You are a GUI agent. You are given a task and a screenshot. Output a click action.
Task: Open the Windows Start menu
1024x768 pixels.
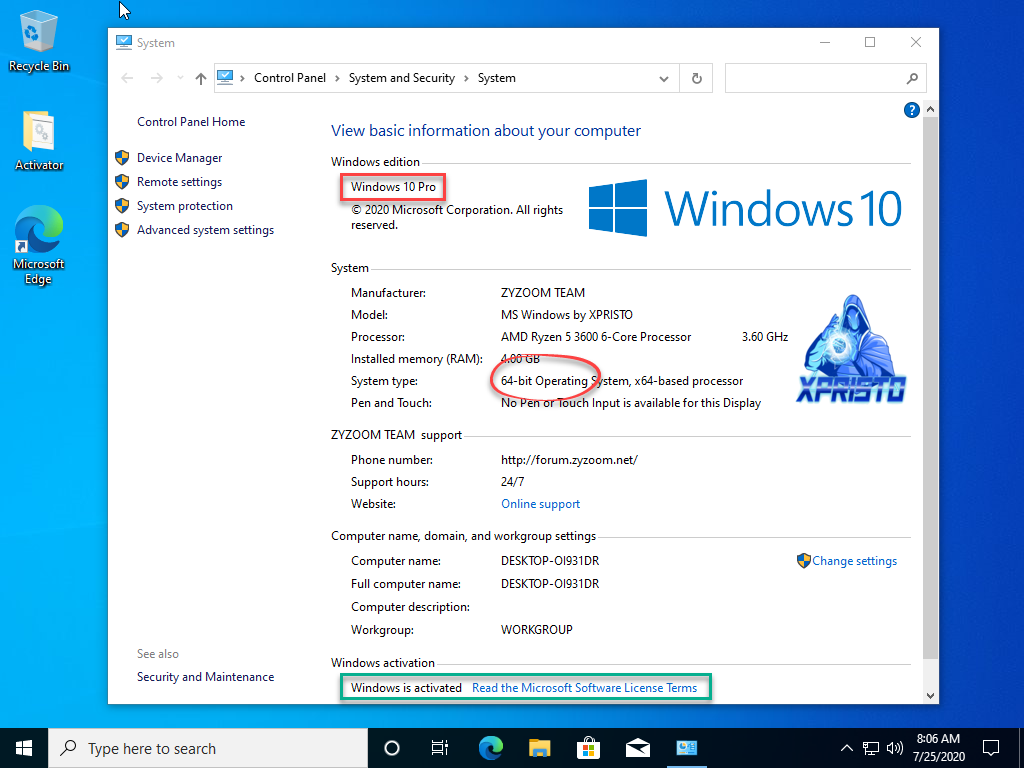point(24,748)
